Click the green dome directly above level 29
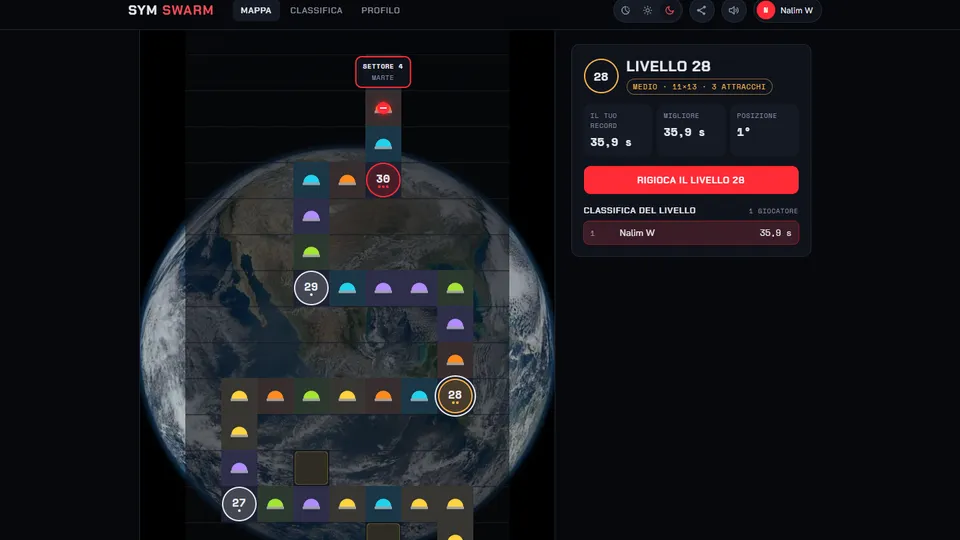Viewport: 960px width, 540px height. pyautogui.click(x=311, y=252)
